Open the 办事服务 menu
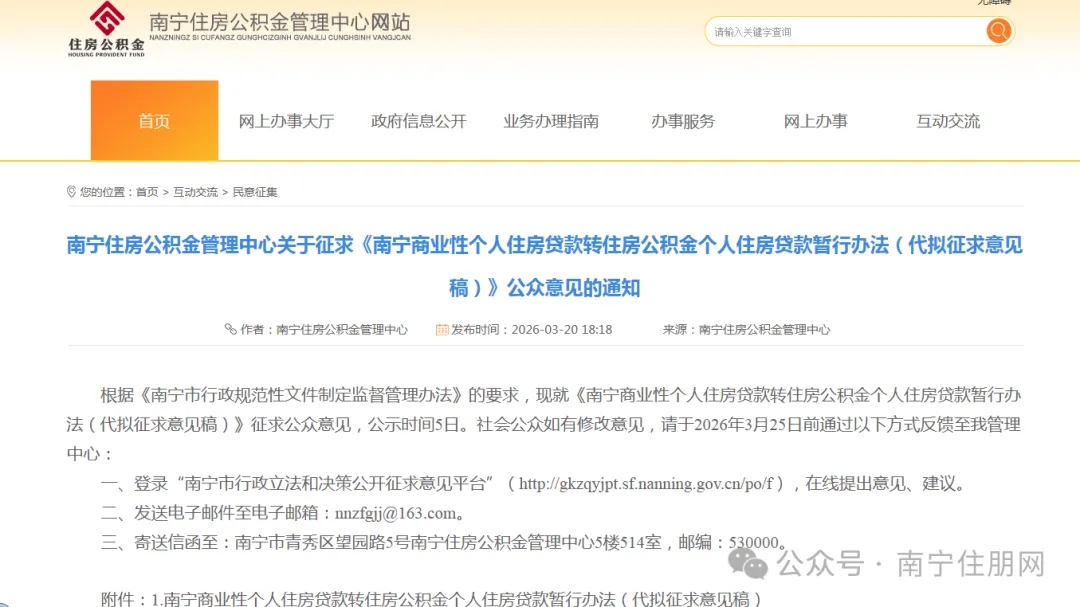The height and width of the screenshot is (607, 1080). pos(682,121)
